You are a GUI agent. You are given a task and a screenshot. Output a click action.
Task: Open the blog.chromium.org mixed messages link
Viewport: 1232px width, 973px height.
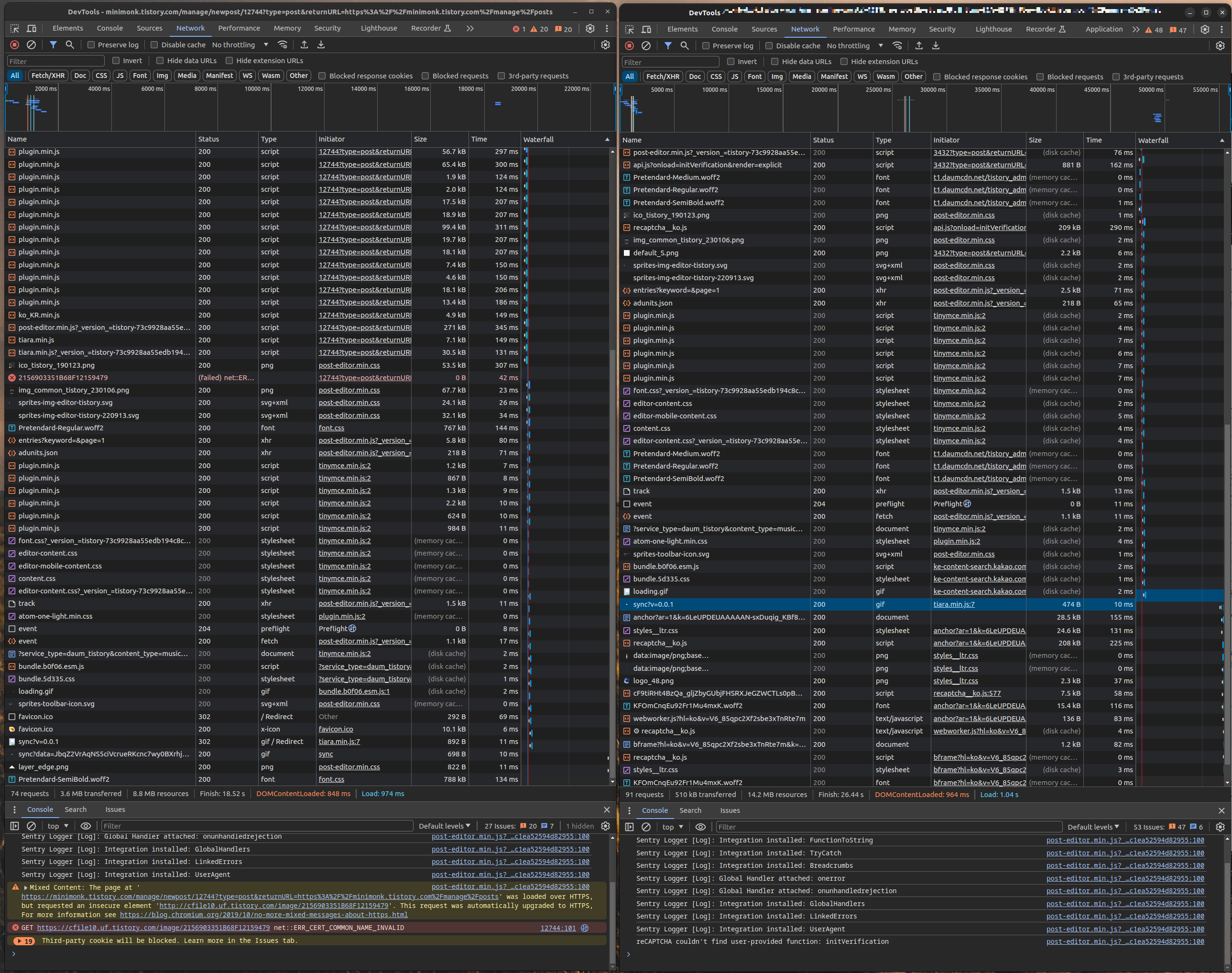point(264,915)
